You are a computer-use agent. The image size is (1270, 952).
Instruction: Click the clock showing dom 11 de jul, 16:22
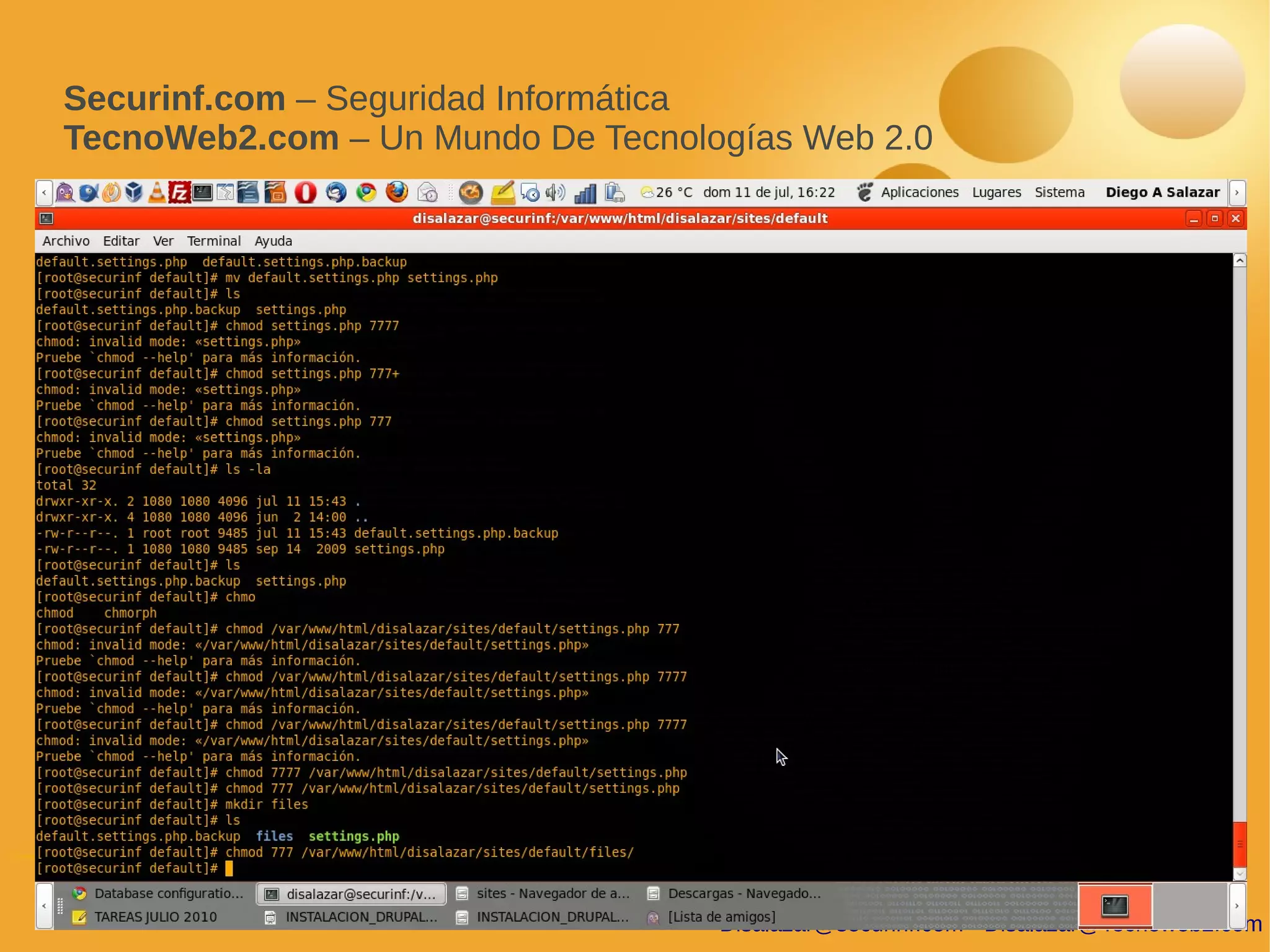click(769, 192)
